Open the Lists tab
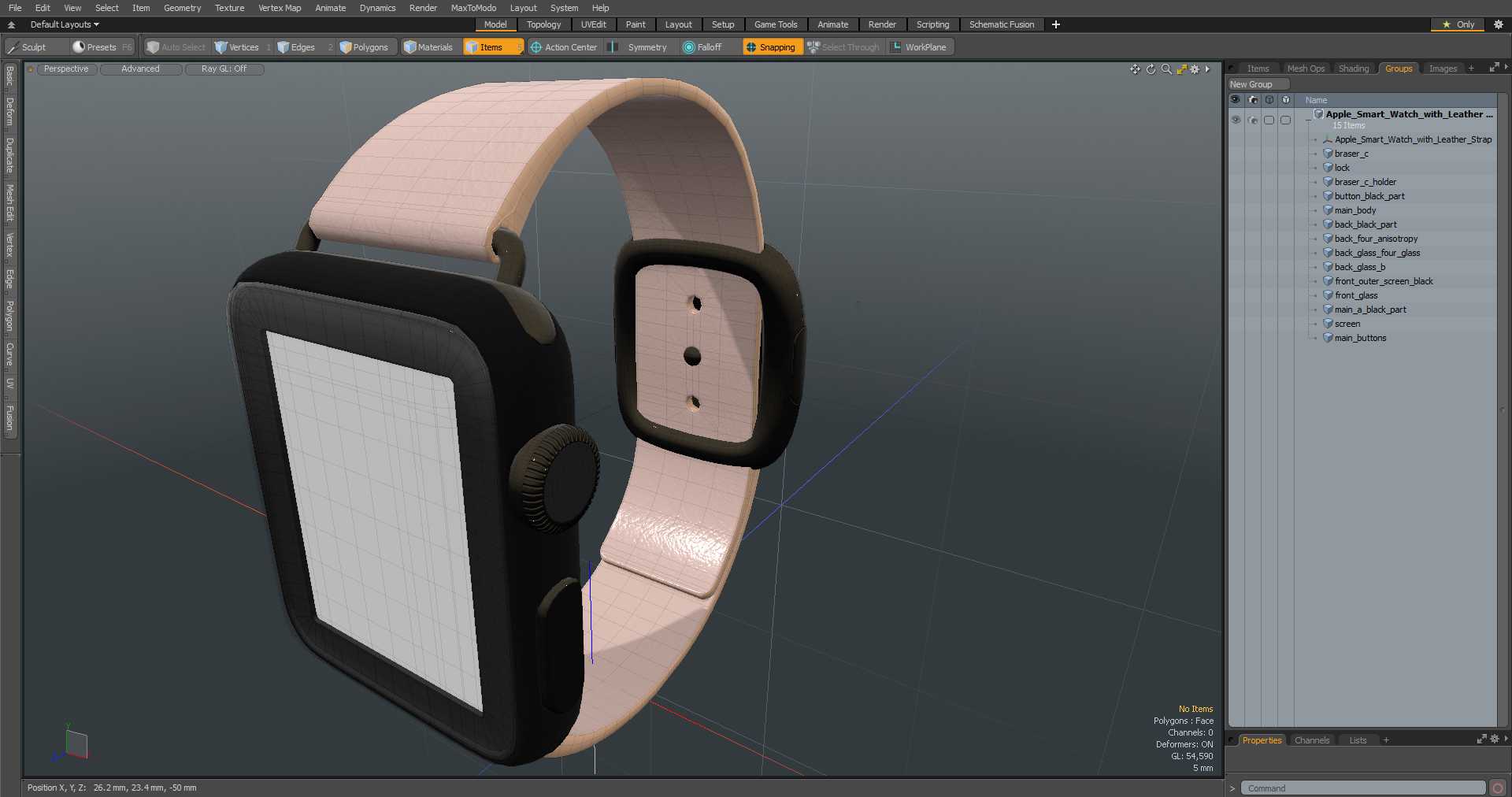 click(1358, 740)
